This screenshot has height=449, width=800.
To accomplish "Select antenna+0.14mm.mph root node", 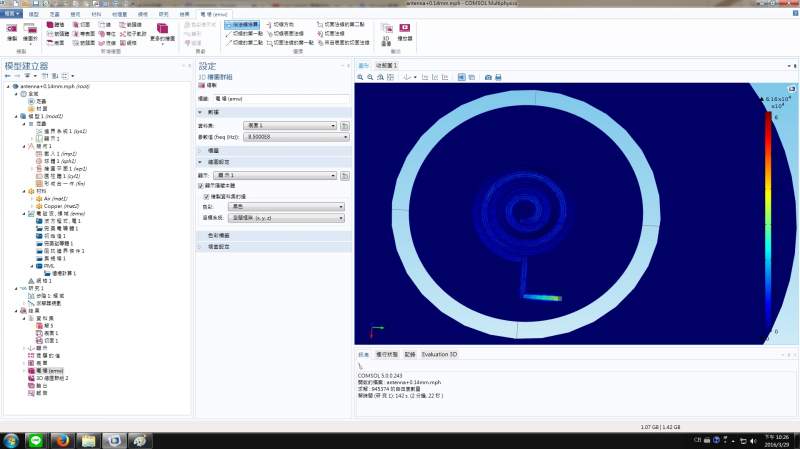I will pyautogui.click(x=51, y=87).
